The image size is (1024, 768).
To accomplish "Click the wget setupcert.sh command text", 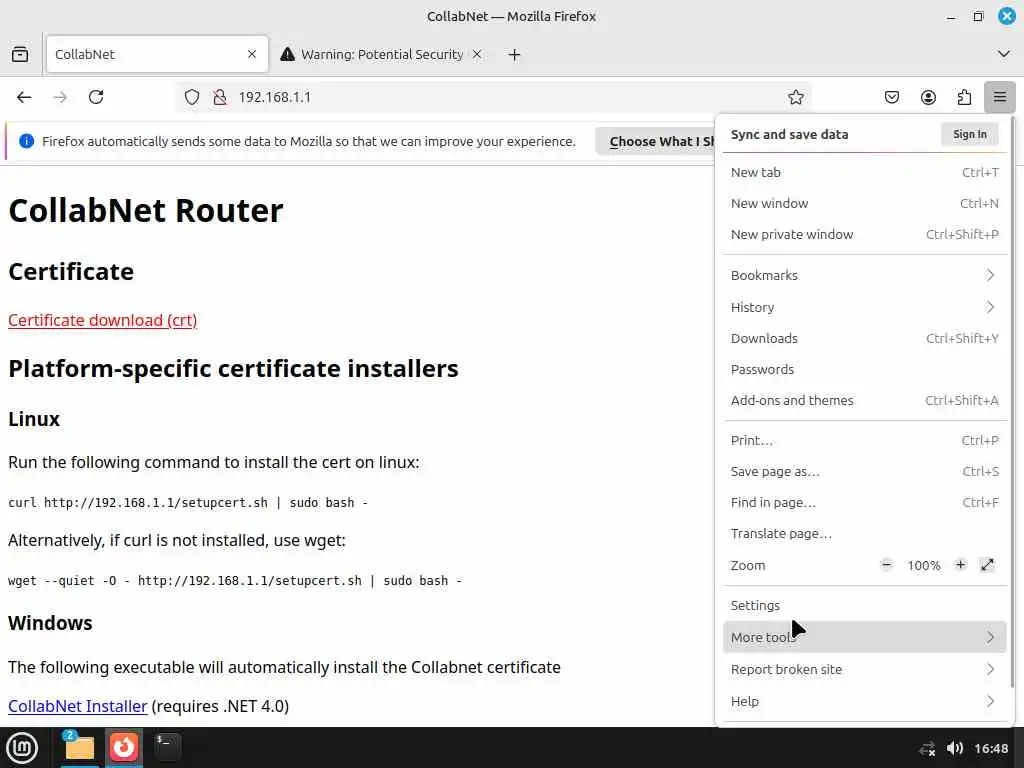I will [x=235, y=581].
